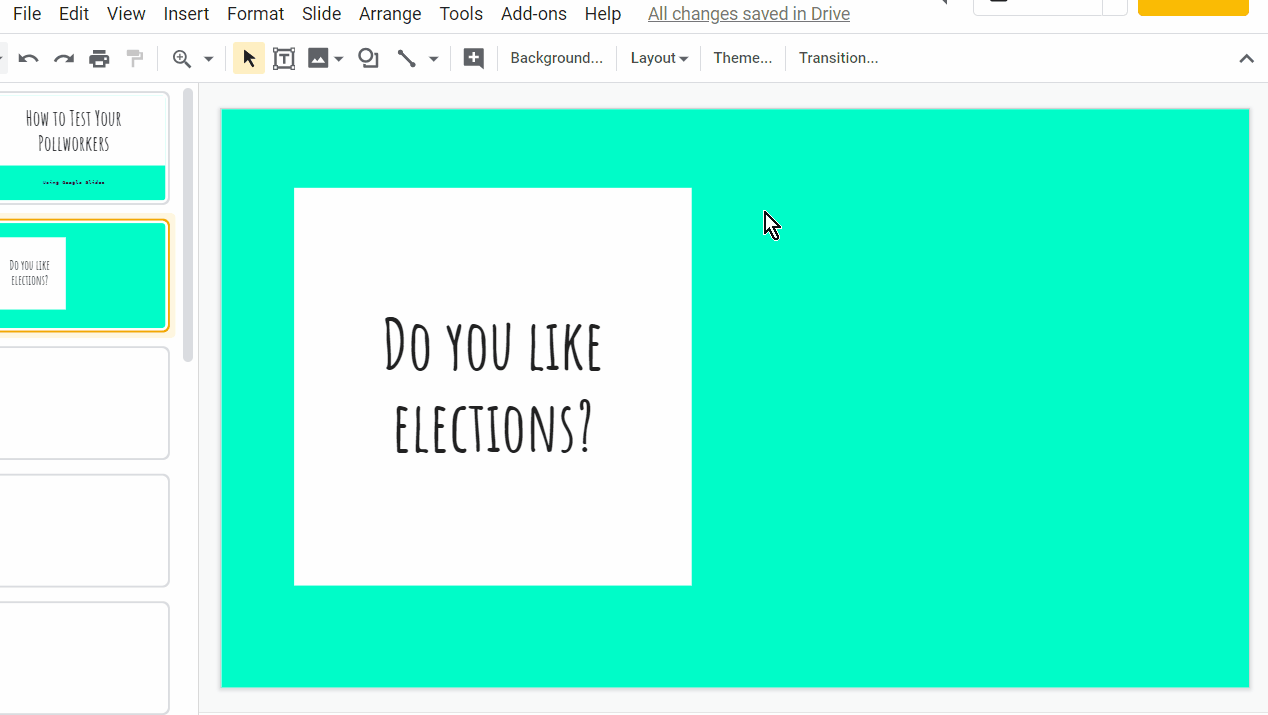Click the Do you like elections? text
Screen dimensions: 1268x715
(x=493, y=385)
